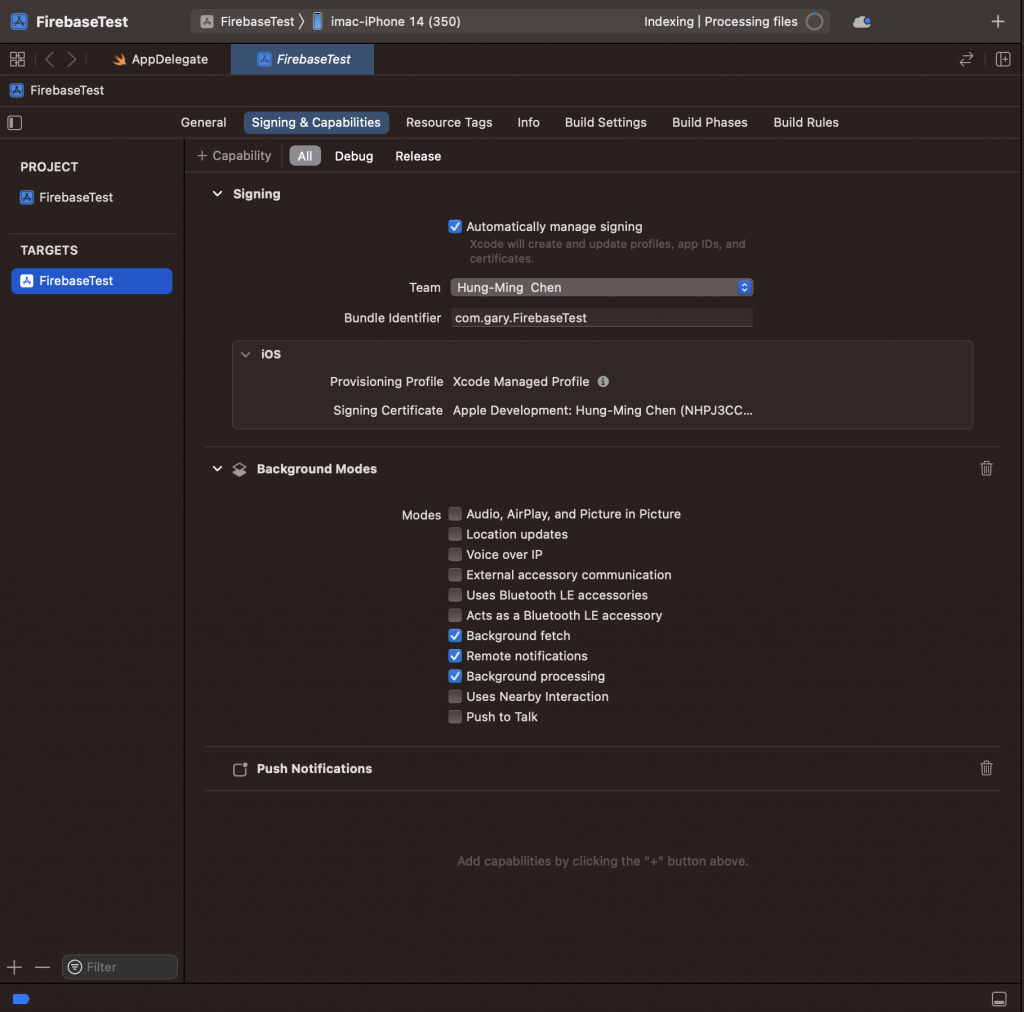
Task: Enable External accessory communication
Action: point(455,575)
